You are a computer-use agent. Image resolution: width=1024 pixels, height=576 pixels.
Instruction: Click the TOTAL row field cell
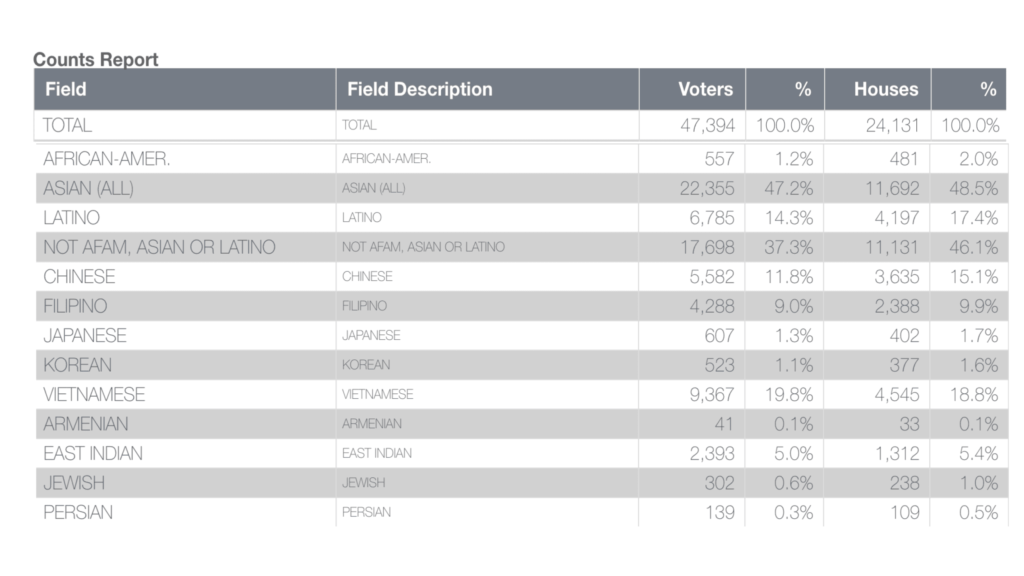coord(185,125)
